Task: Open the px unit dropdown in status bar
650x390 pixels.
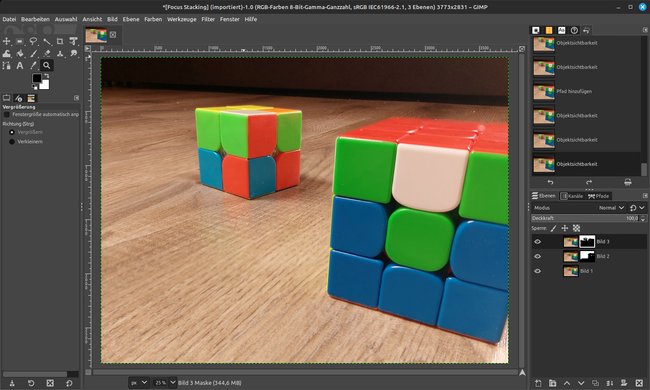Action: [138, 383]
